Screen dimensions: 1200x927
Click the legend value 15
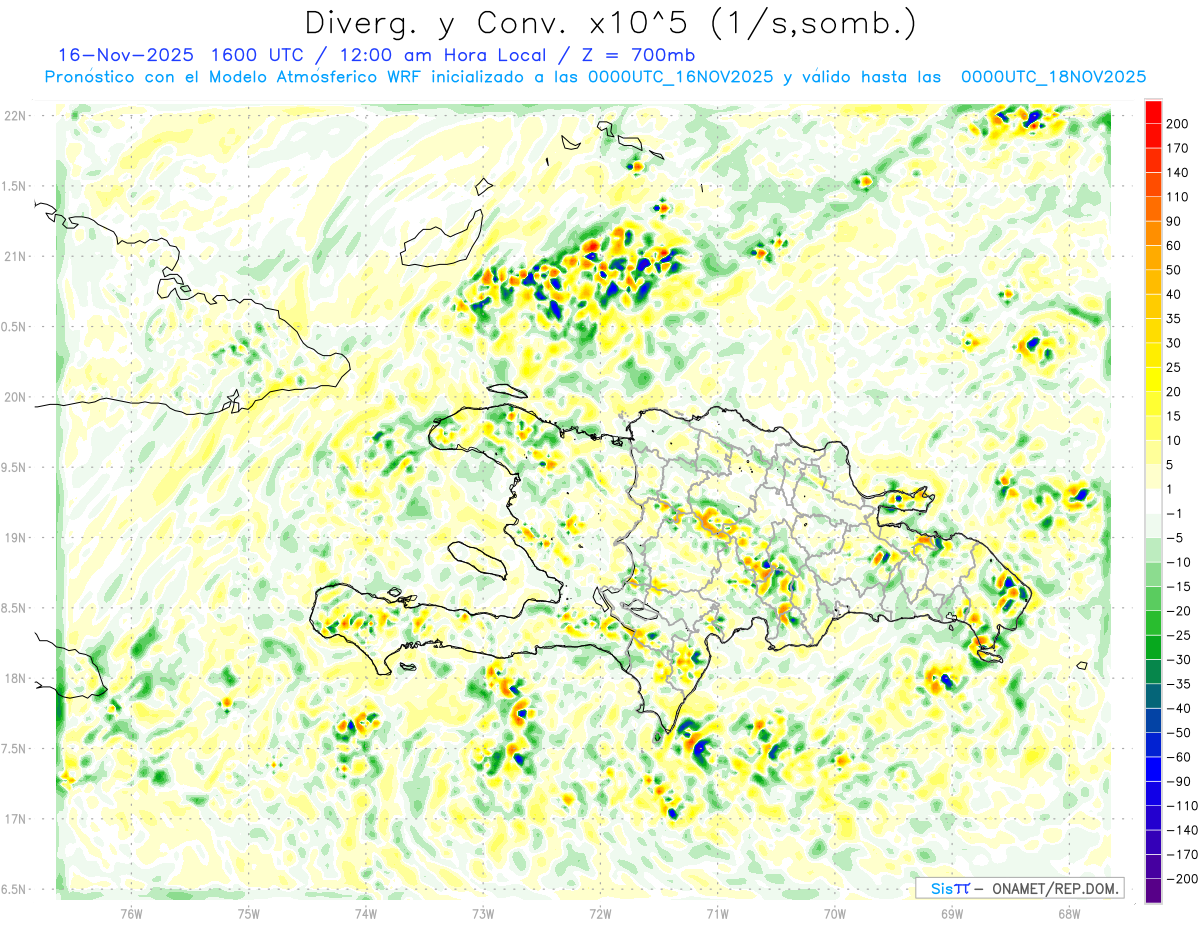coord(1175,416)
